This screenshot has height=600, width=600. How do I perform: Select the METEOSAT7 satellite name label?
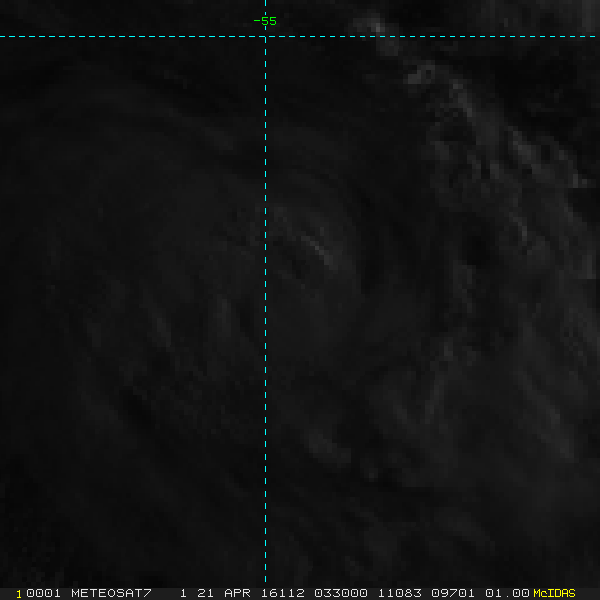(x=111, y=593)
